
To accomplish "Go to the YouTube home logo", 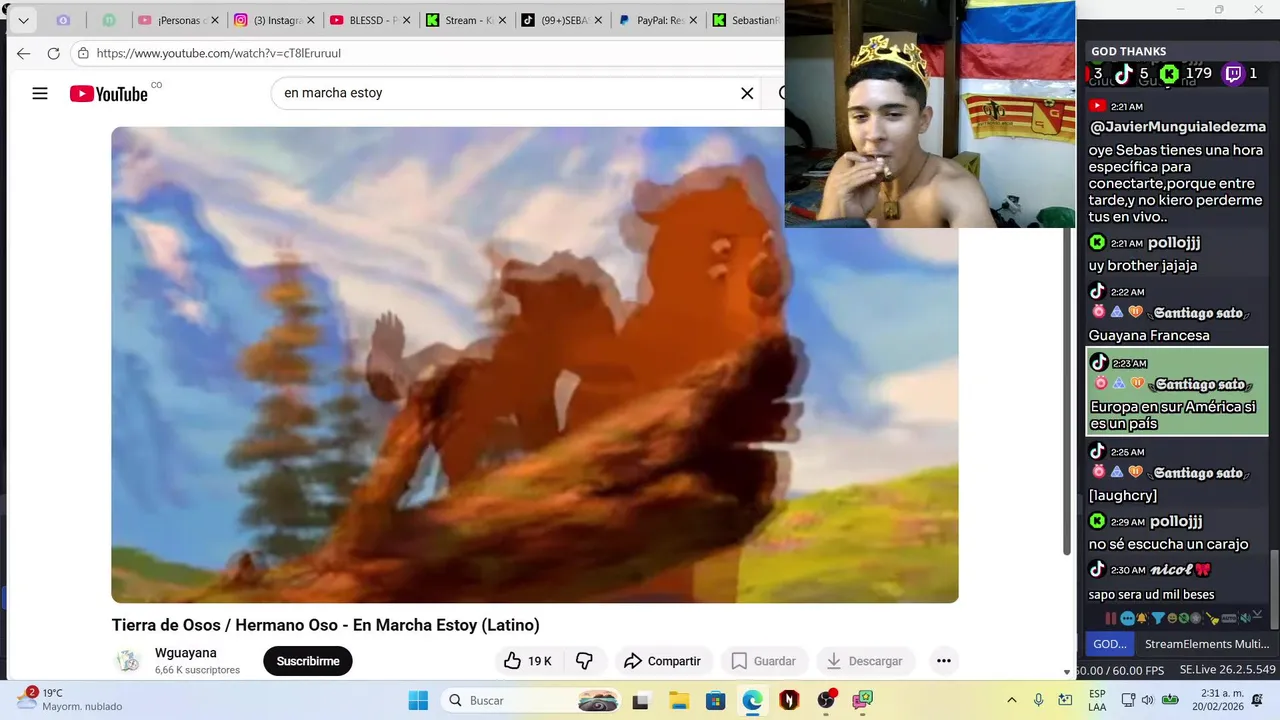I will click(109, 93).
